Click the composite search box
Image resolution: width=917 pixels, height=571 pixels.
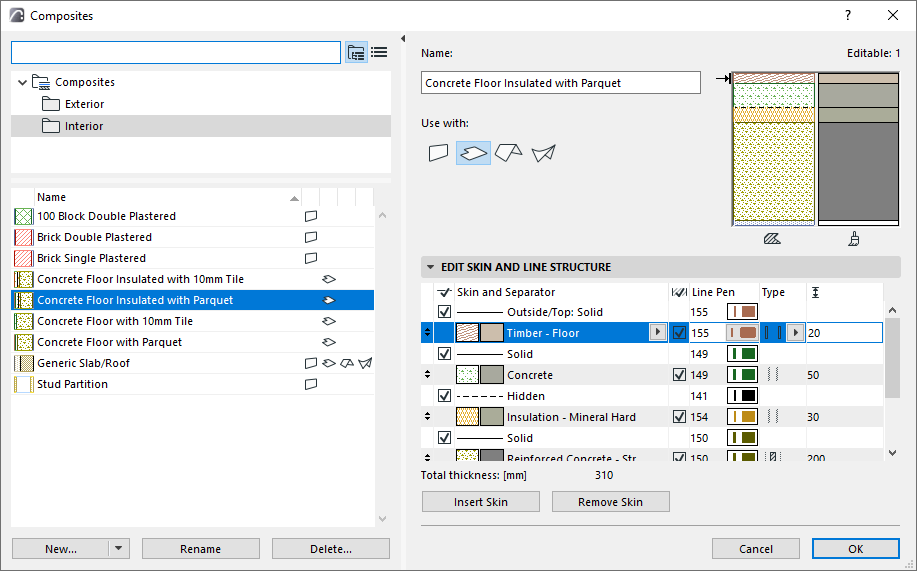pyautogui.click(x=176, y=53)
